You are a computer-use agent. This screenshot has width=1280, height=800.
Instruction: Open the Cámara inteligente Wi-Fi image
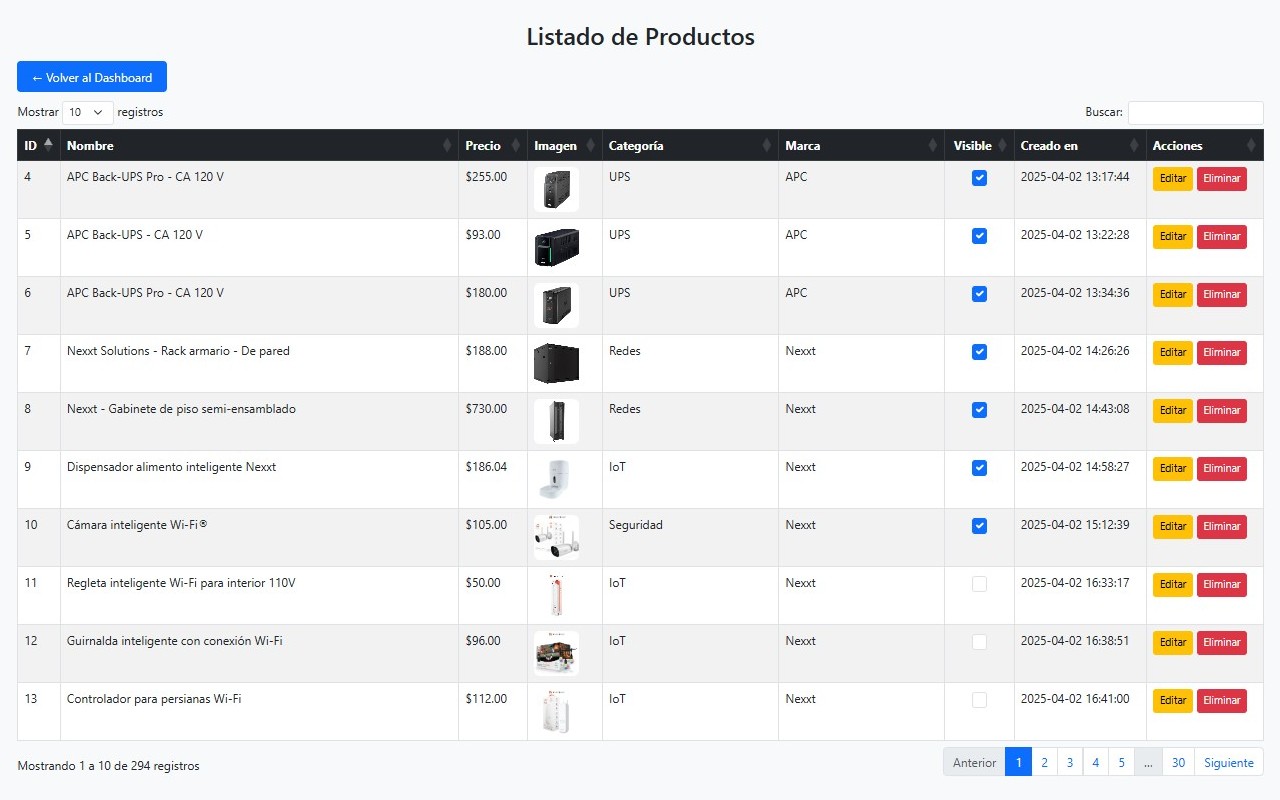(556, 538)
